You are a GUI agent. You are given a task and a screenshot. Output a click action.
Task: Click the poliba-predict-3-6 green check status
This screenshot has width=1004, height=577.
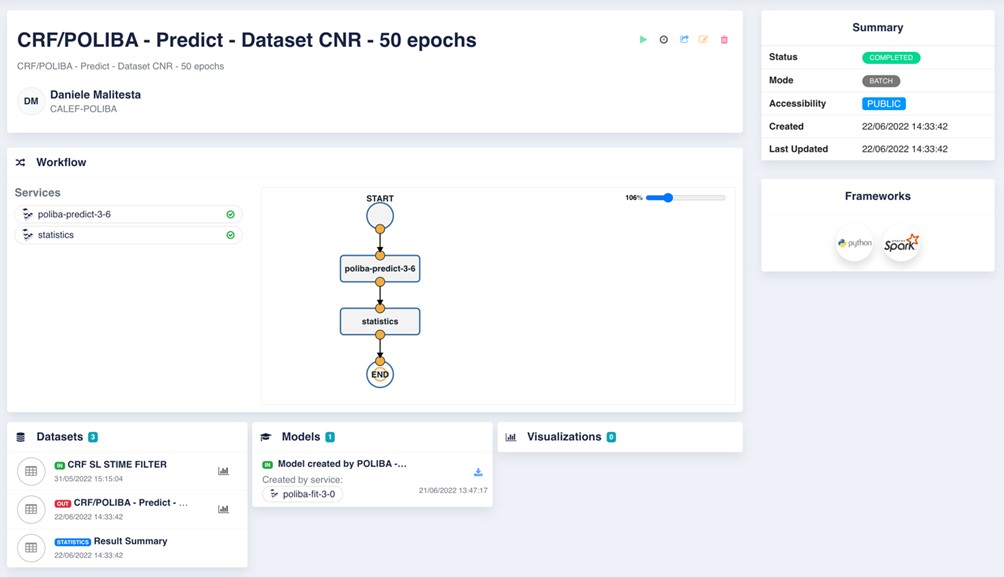coord(231,214)
